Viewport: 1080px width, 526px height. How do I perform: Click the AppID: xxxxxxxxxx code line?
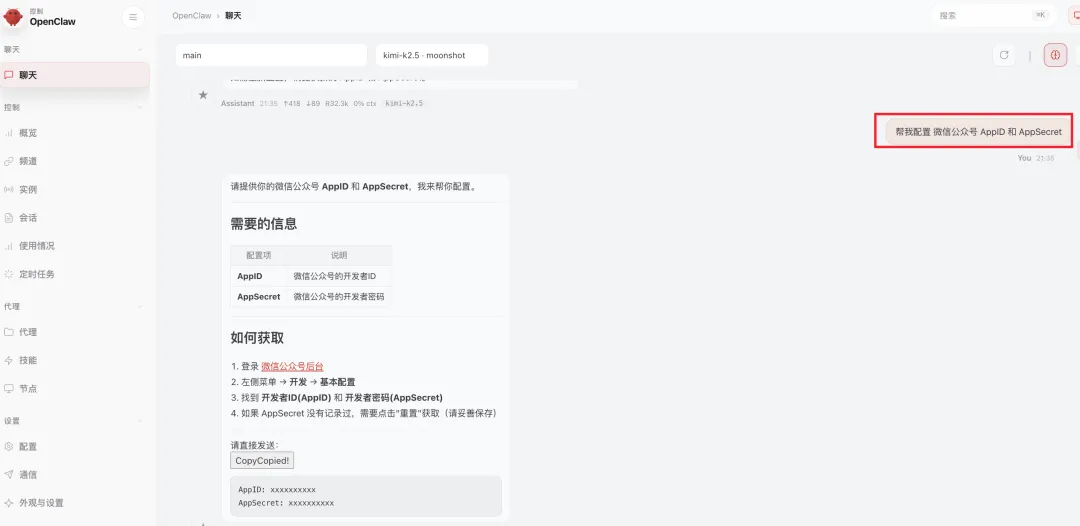(277, 490)
